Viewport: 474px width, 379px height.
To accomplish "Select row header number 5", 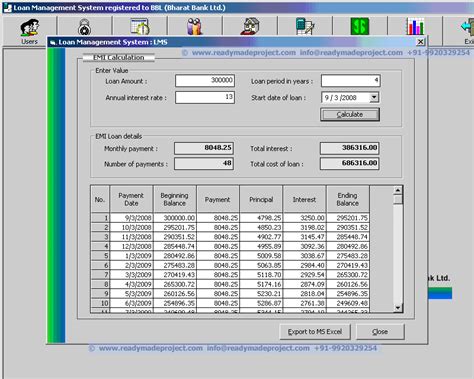I will (x=100, y=256).
